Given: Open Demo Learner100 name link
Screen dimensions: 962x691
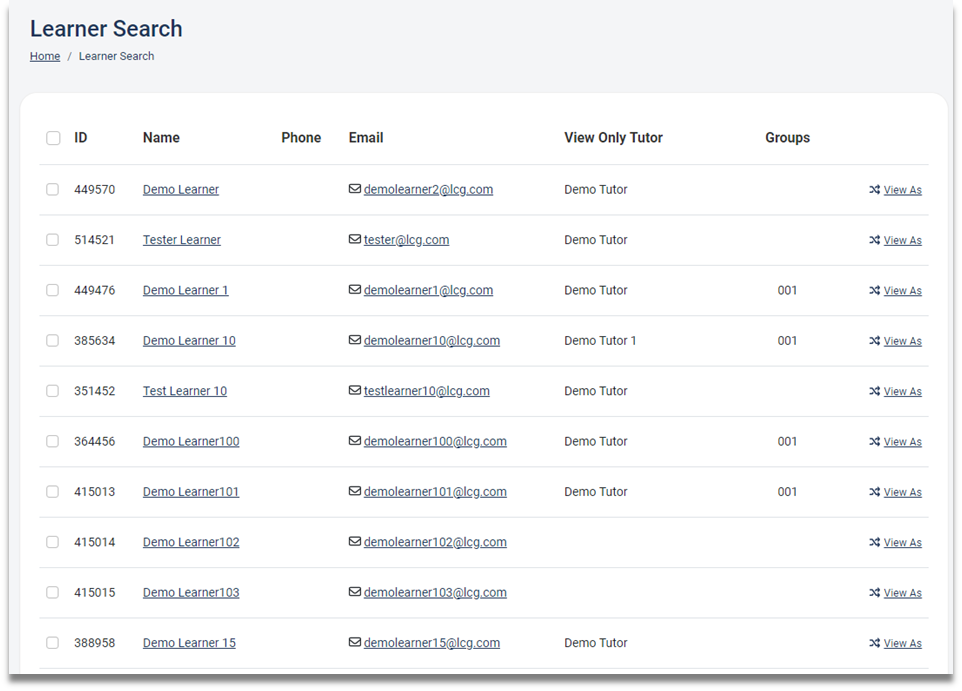Looking at the screenshot, I should point(191,441).
